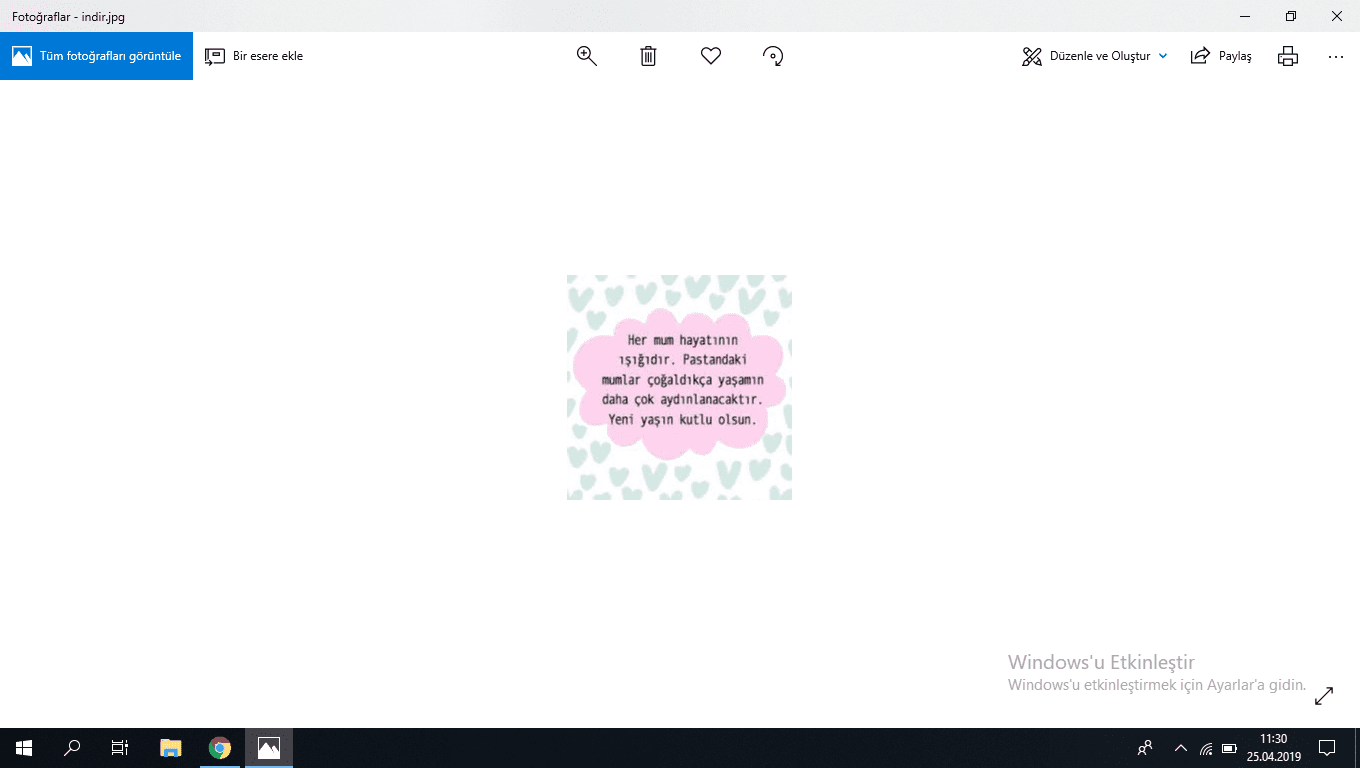Click Tüm fotoğrafları görüntüle button

(96, 56)
